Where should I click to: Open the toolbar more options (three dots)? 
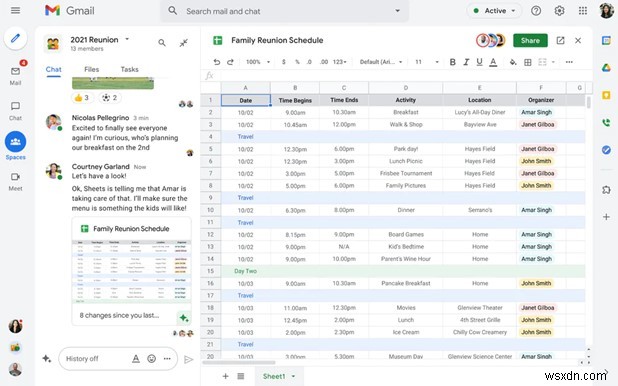point(569,62)
